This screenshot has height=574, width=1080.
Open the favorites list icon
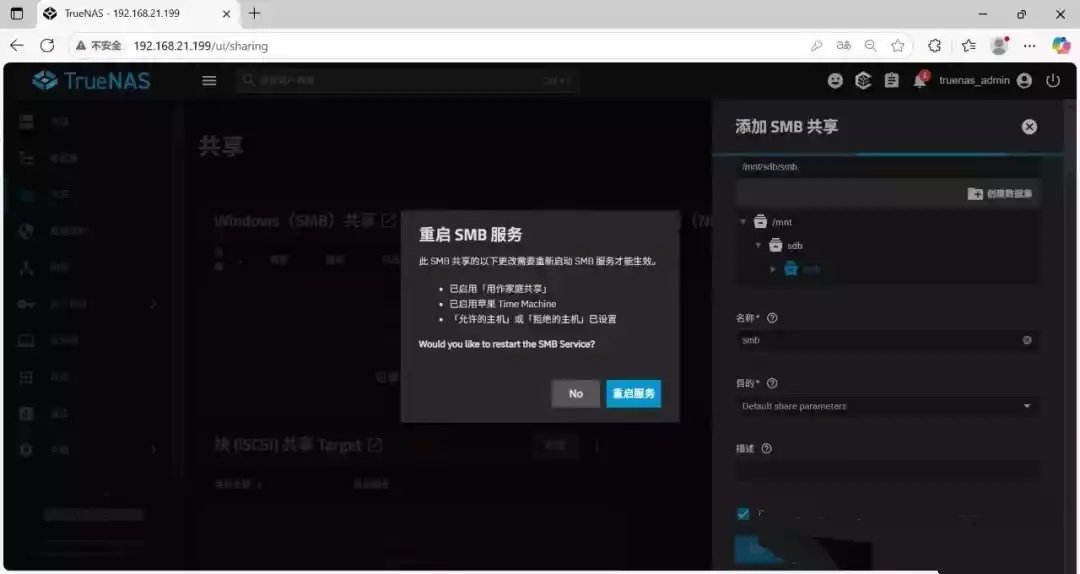click(x=968, y=45)
